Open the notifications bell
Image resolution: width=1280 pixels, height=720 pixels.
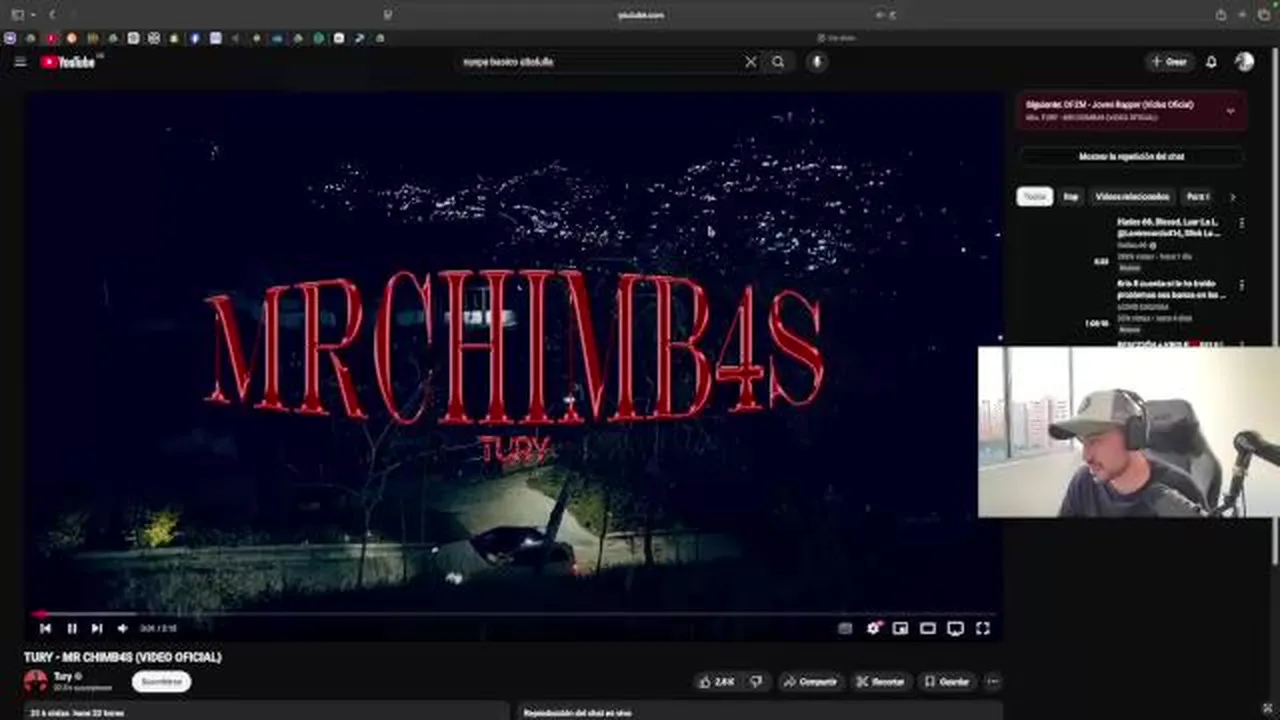[x=1211, y=62]
